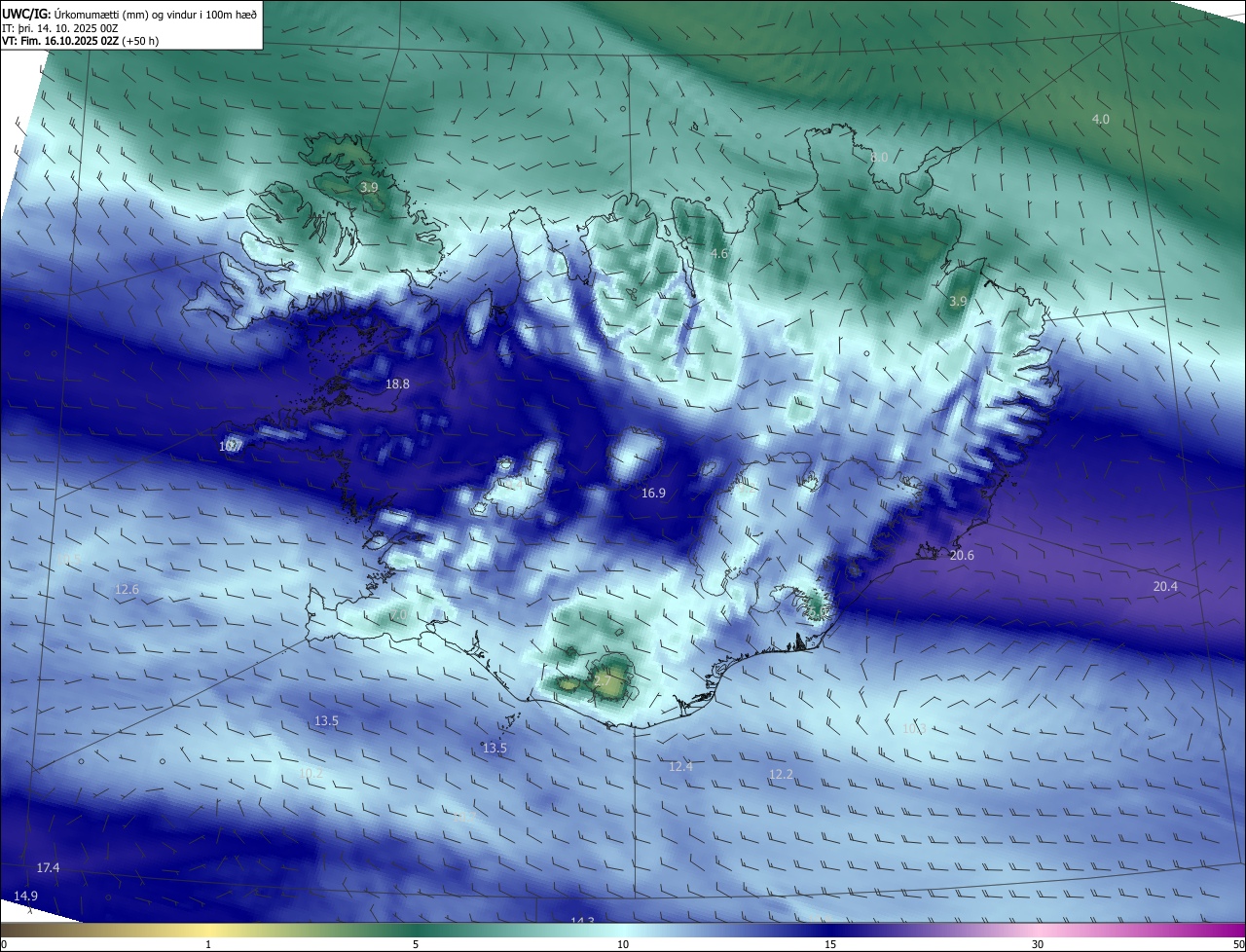
Task: Click the map title 'Úrkomumætti (mm) og vindur í 100m hæð'
Action: coord(155,14)
